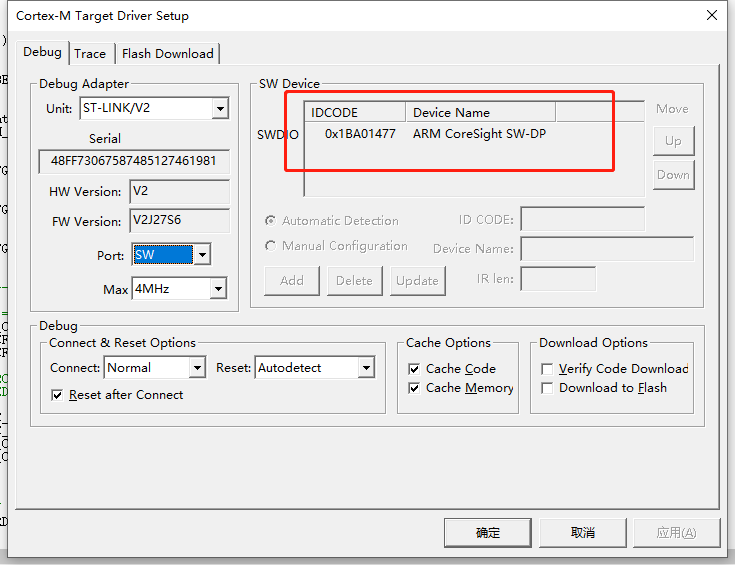Move device Up in list
Screen dimensions: 735x565
coord(674,141)
